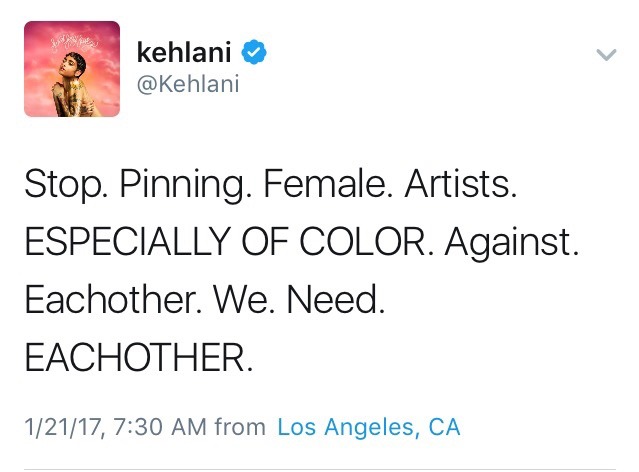Click the word "from" before the location
Viewport: 639px width, 472px height.
[x=240, y=427]
